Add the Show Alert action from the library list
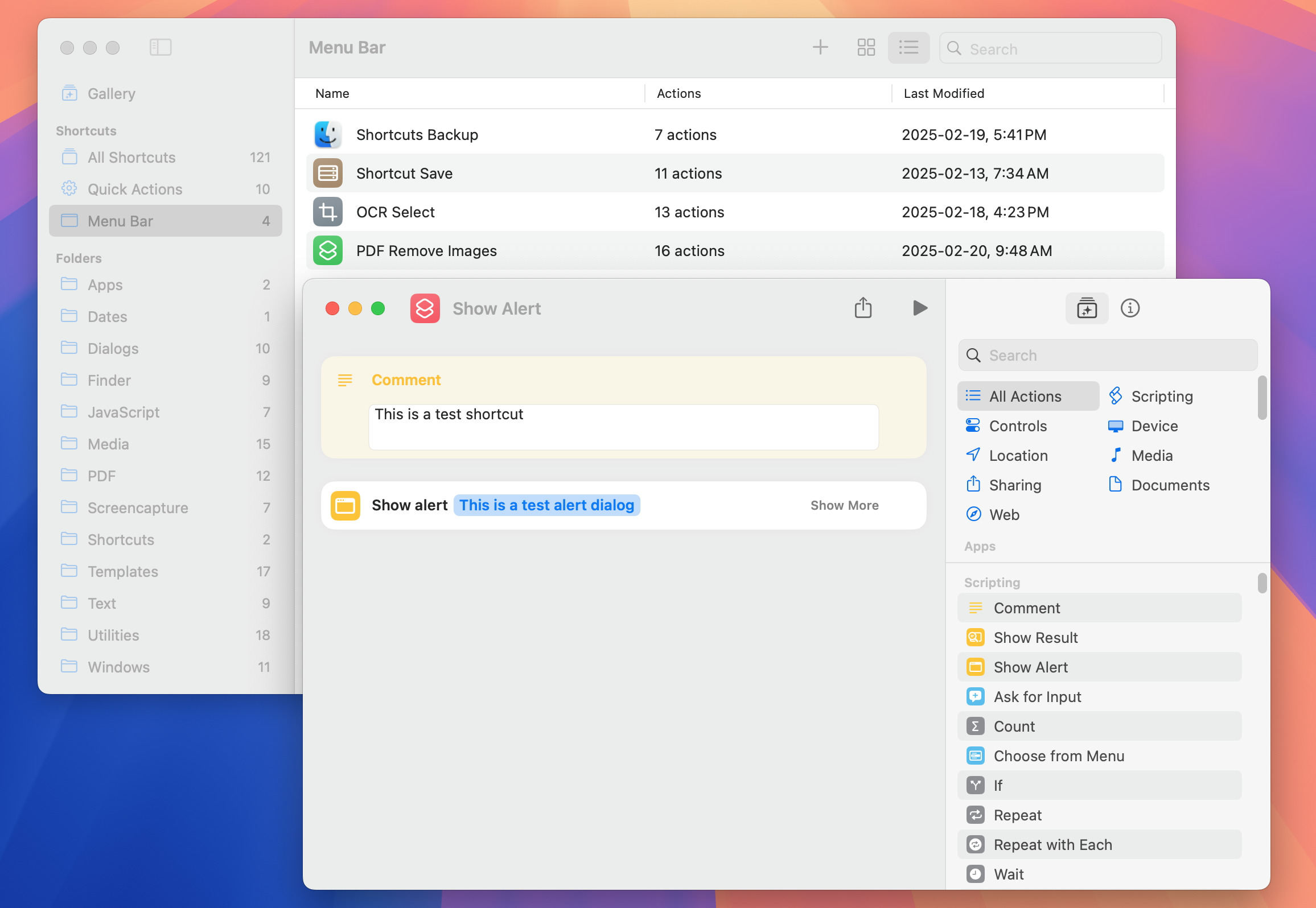The height and width of the screenshot is (908, 1316). point(1099,667)
